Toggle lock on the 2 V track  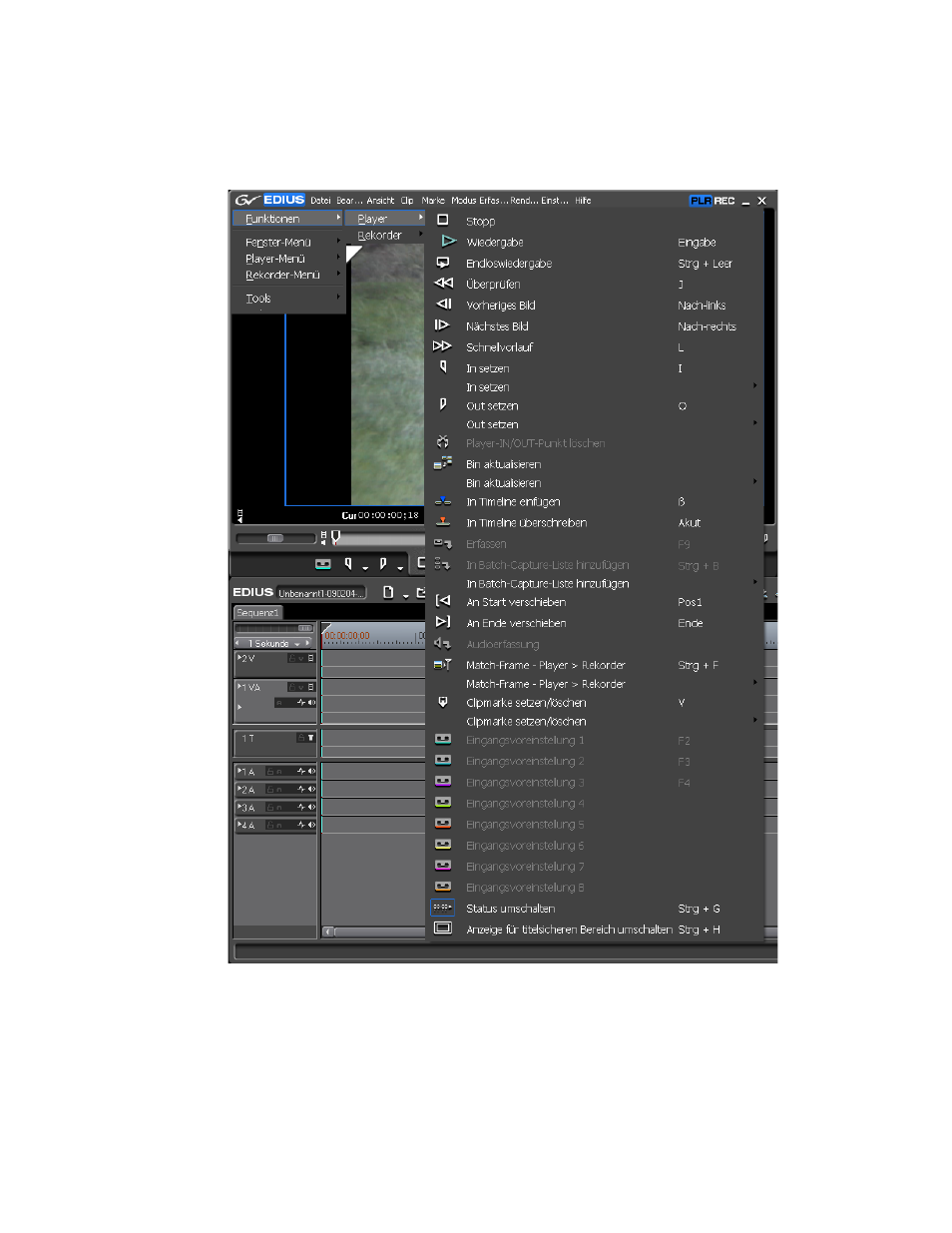tap(292, 659)
